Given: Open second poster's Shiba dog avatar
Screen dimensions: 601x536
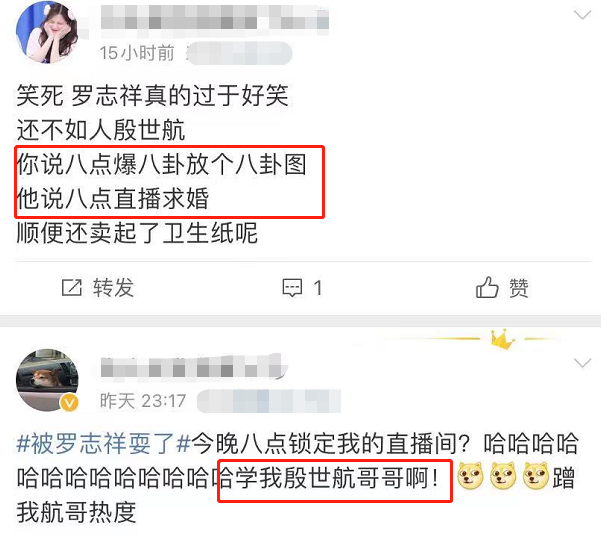Looking at the screenshot, I should coord(47,380).
